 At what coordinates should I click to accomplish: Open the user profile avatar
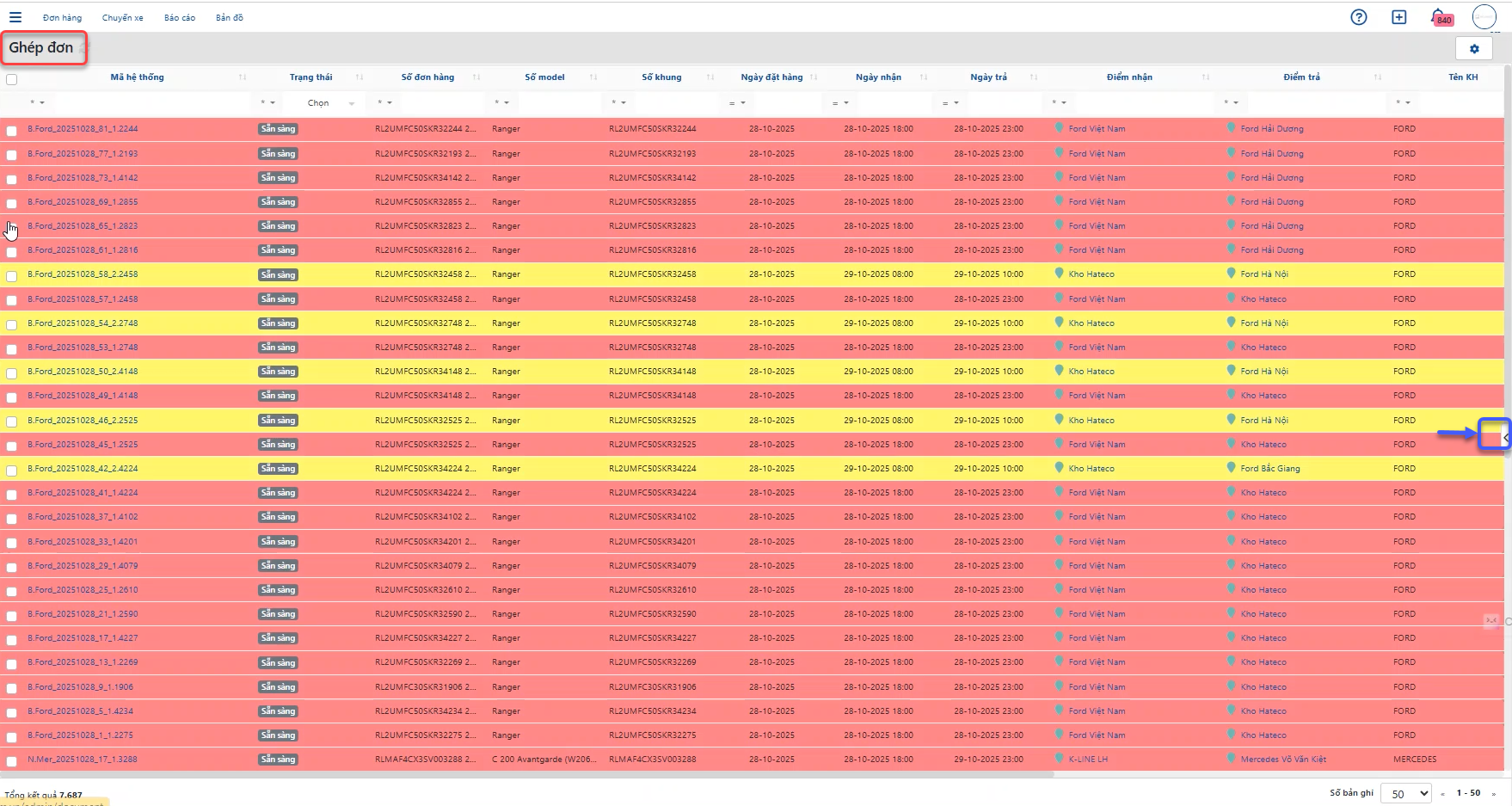point(1484,17)
